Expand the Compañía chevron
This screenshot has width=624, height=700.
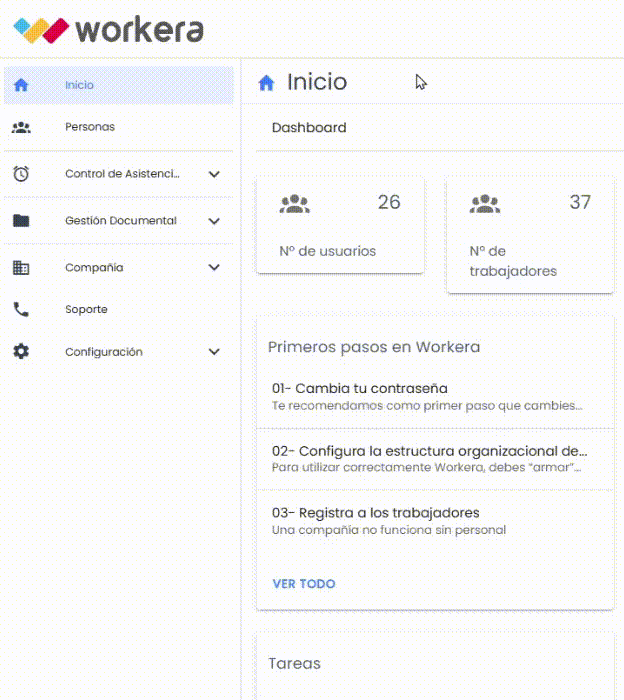pos(214,268)
